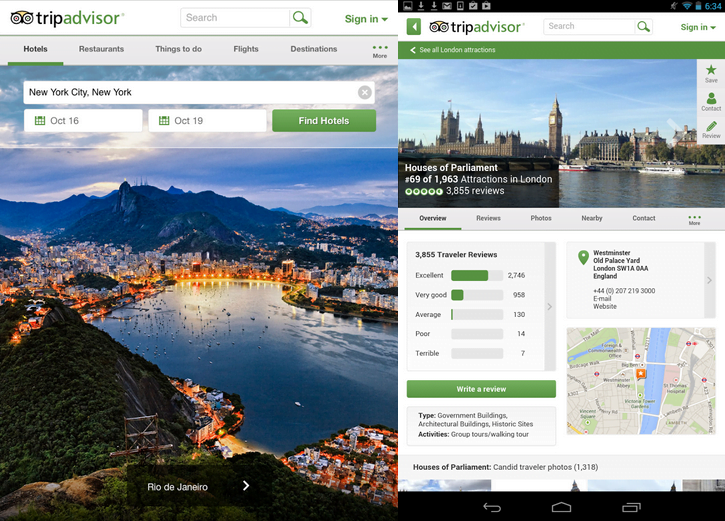Save attraction with the star icon

click(x=711, y=73)
